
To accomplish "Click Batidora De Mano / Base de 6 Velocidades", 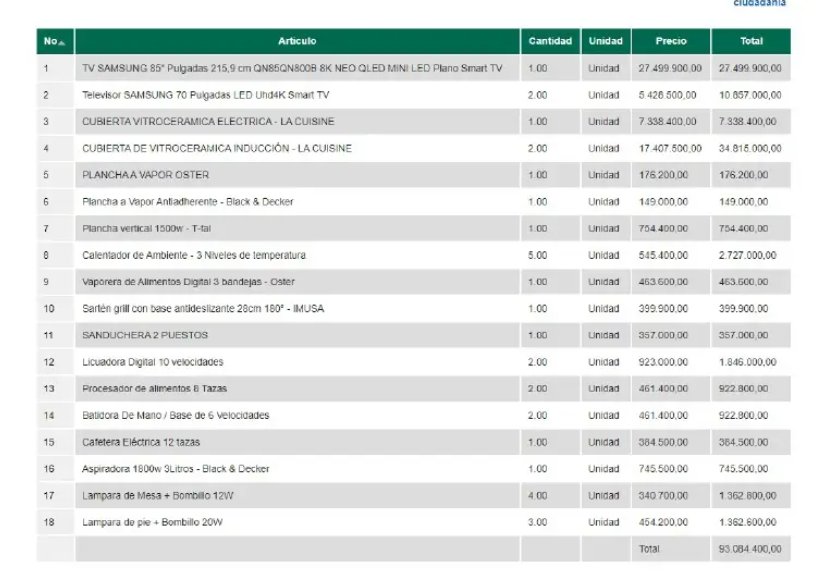I will click(x=175, y=415).
